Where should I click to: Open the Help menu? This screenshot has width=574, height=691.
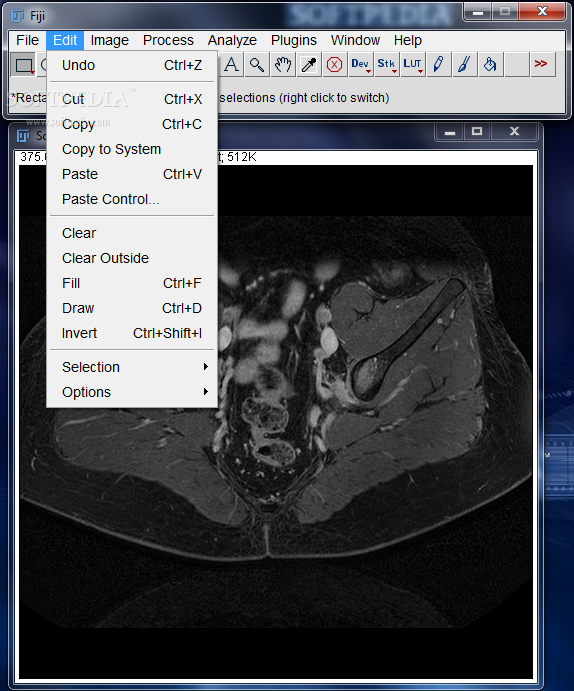click(x=408, y=40)
